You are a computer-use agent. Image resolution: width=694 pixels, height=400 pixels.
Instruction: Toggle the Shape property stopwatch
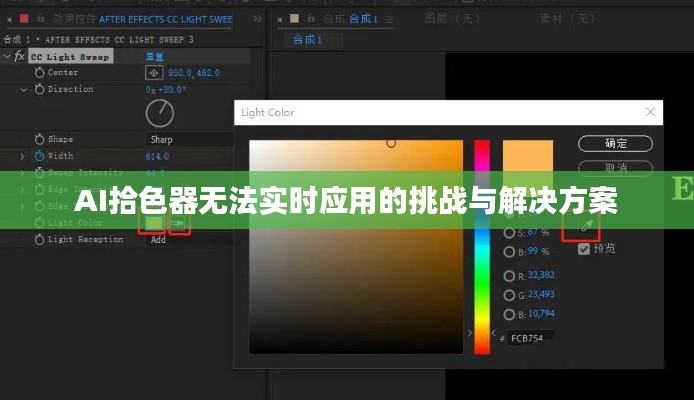point(40,139)
